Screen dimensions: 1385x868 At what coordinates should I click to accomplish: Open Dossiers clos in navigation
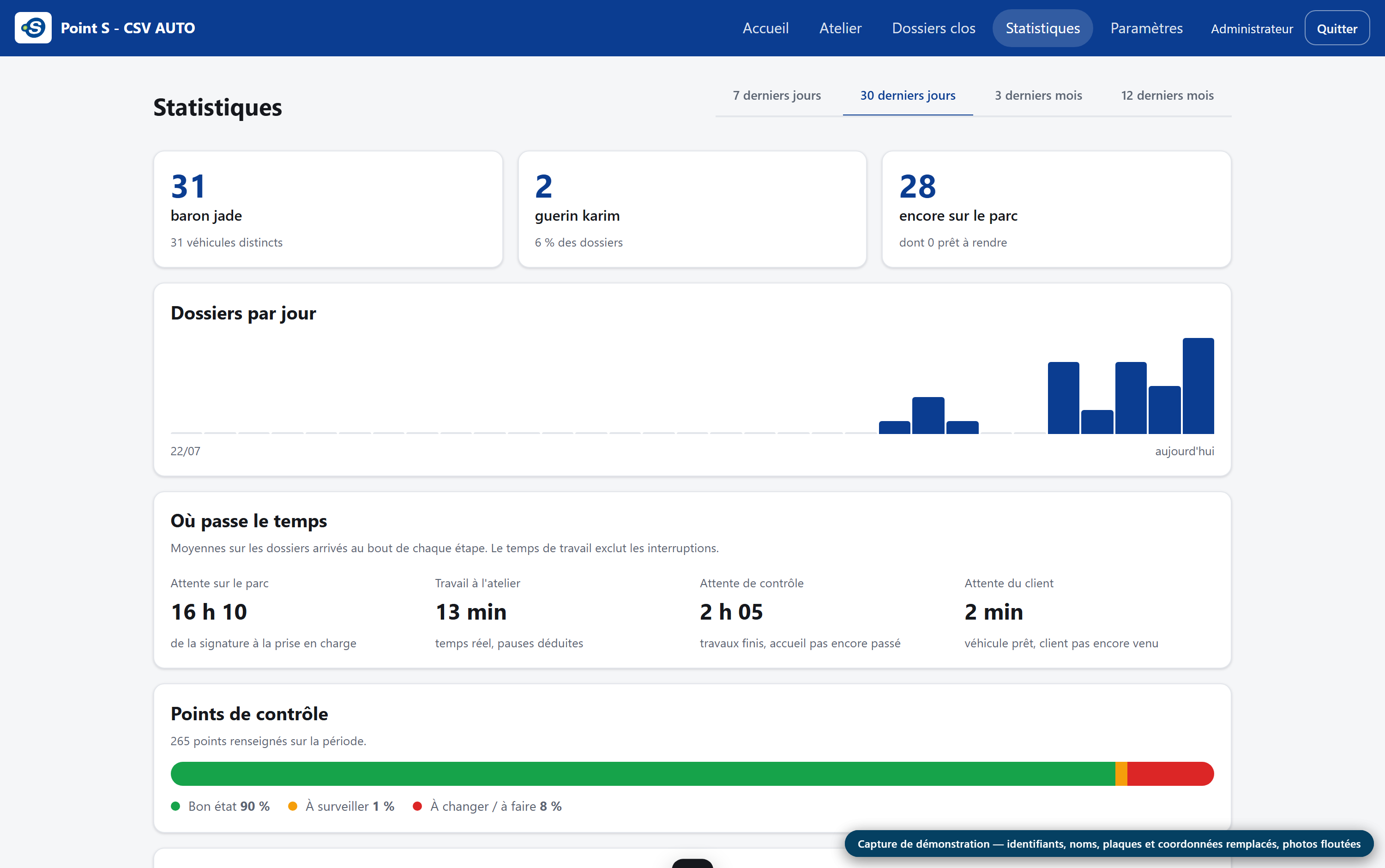933,28
